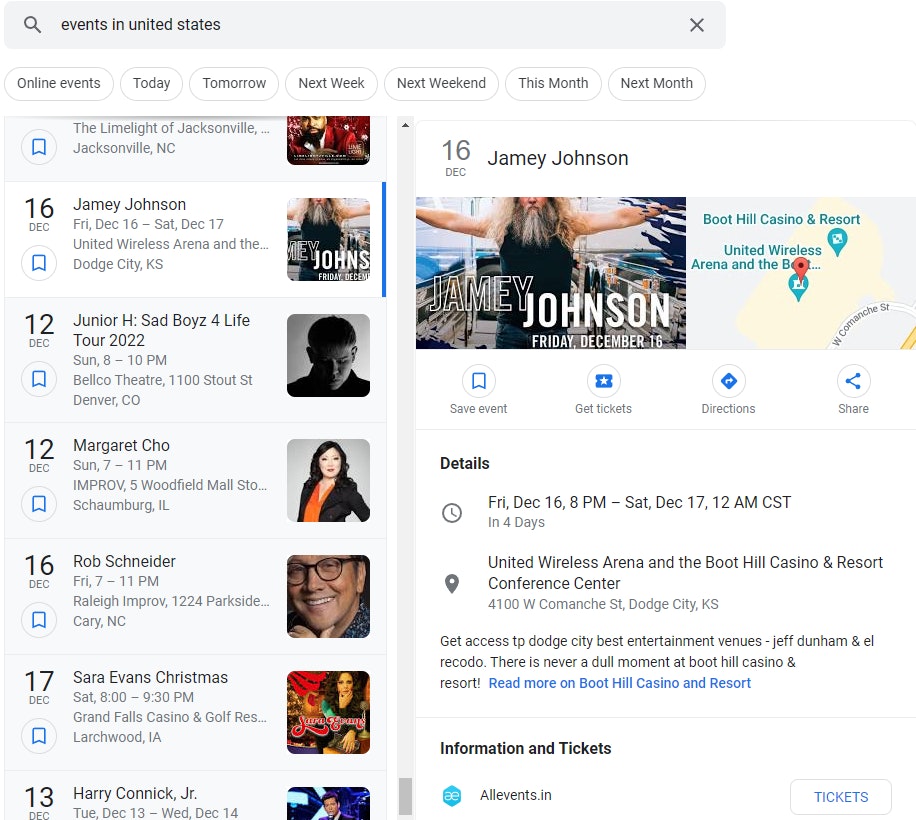916x820 pixels.
Task: Click the scrollbar up arrow
Action: (405, 125)
